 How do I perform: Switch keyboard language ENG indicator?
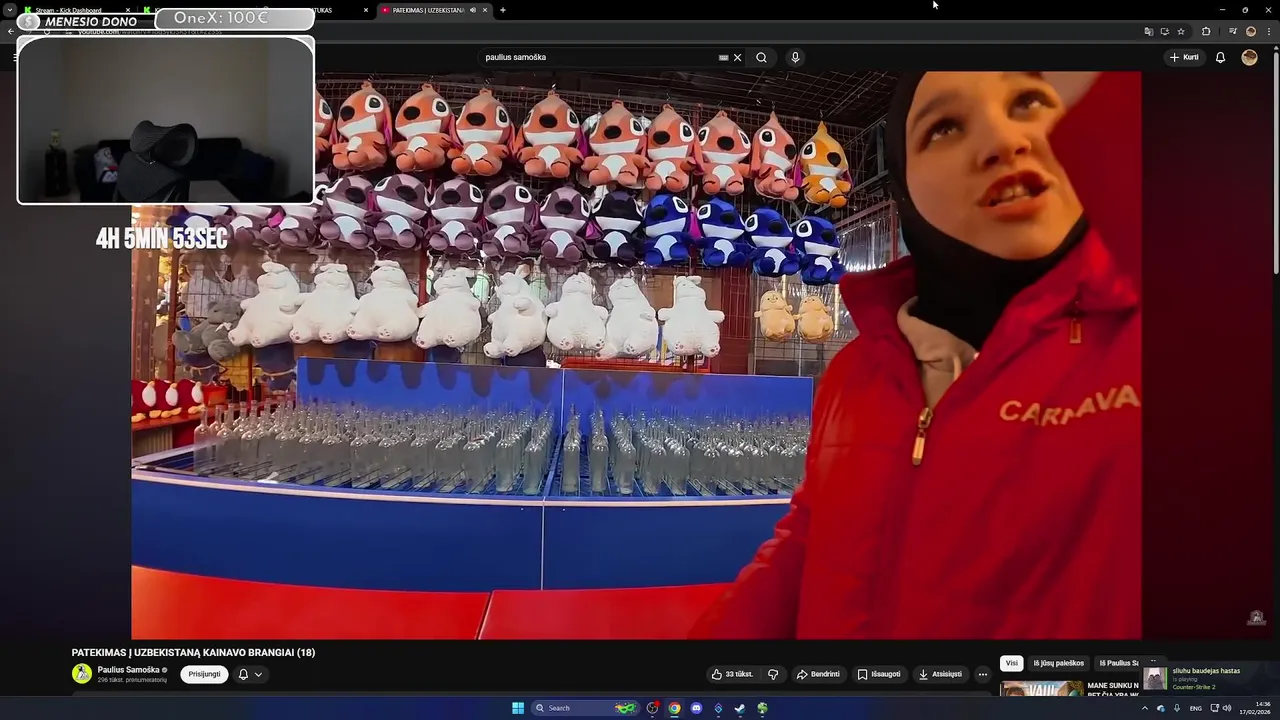[x=1195, y=708]
